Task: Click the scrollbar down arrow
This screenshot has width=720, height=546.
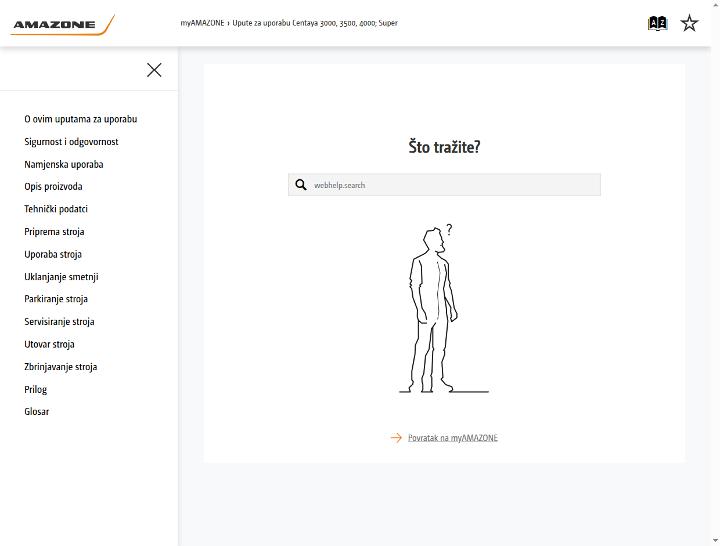Action: [715, 541]
